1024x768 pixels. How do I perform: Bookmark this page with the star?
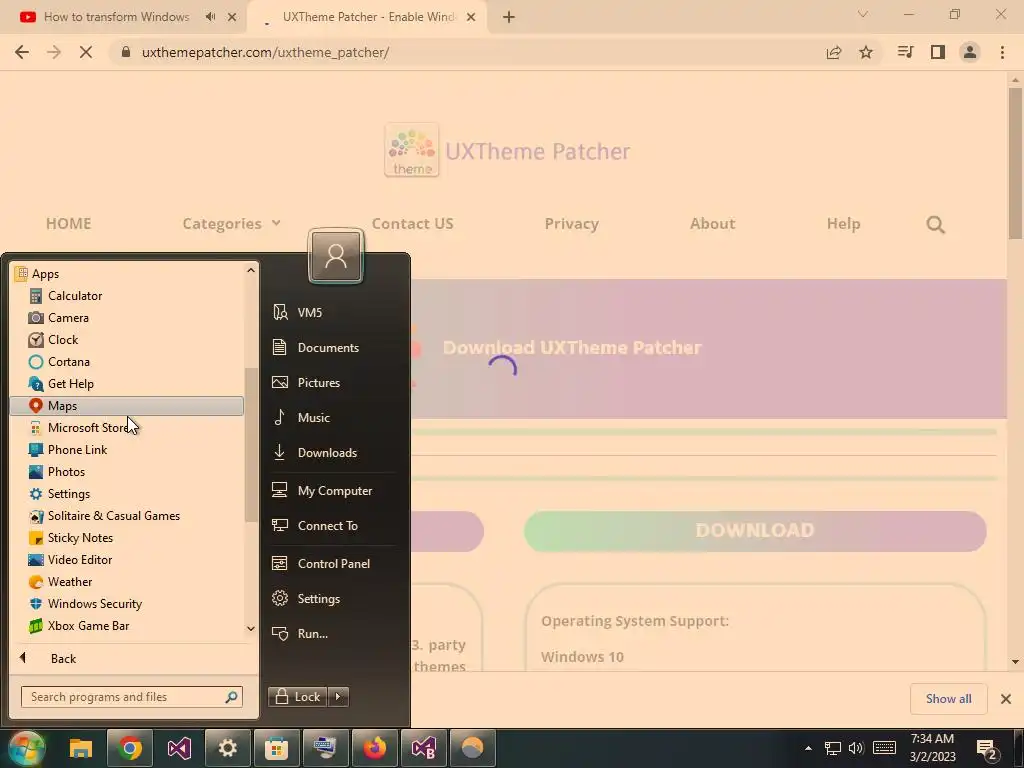[866, 52]
